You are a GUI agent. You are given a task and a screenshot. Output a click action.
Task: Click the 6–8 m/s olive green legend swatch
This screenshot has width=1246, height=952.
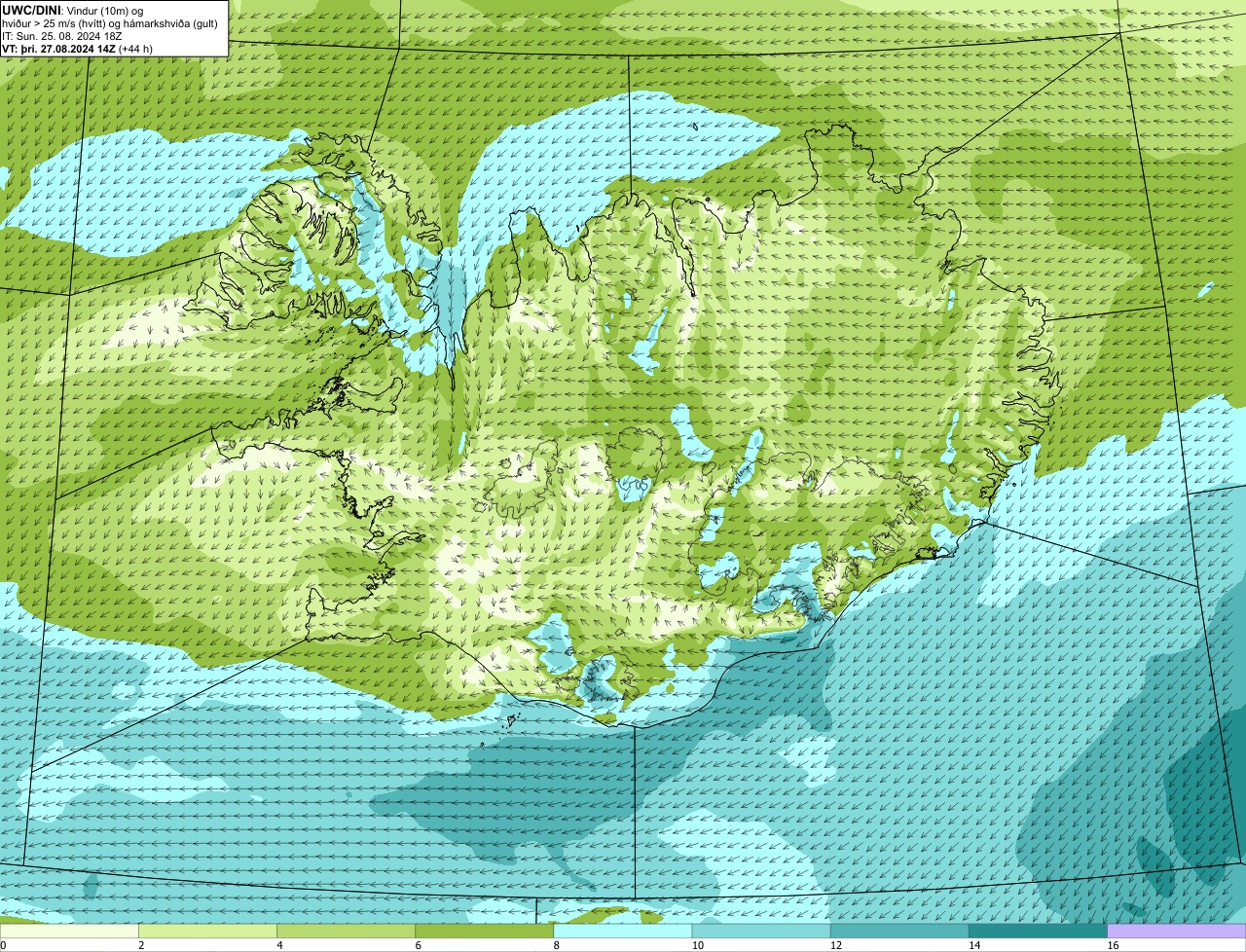(485, 932)
